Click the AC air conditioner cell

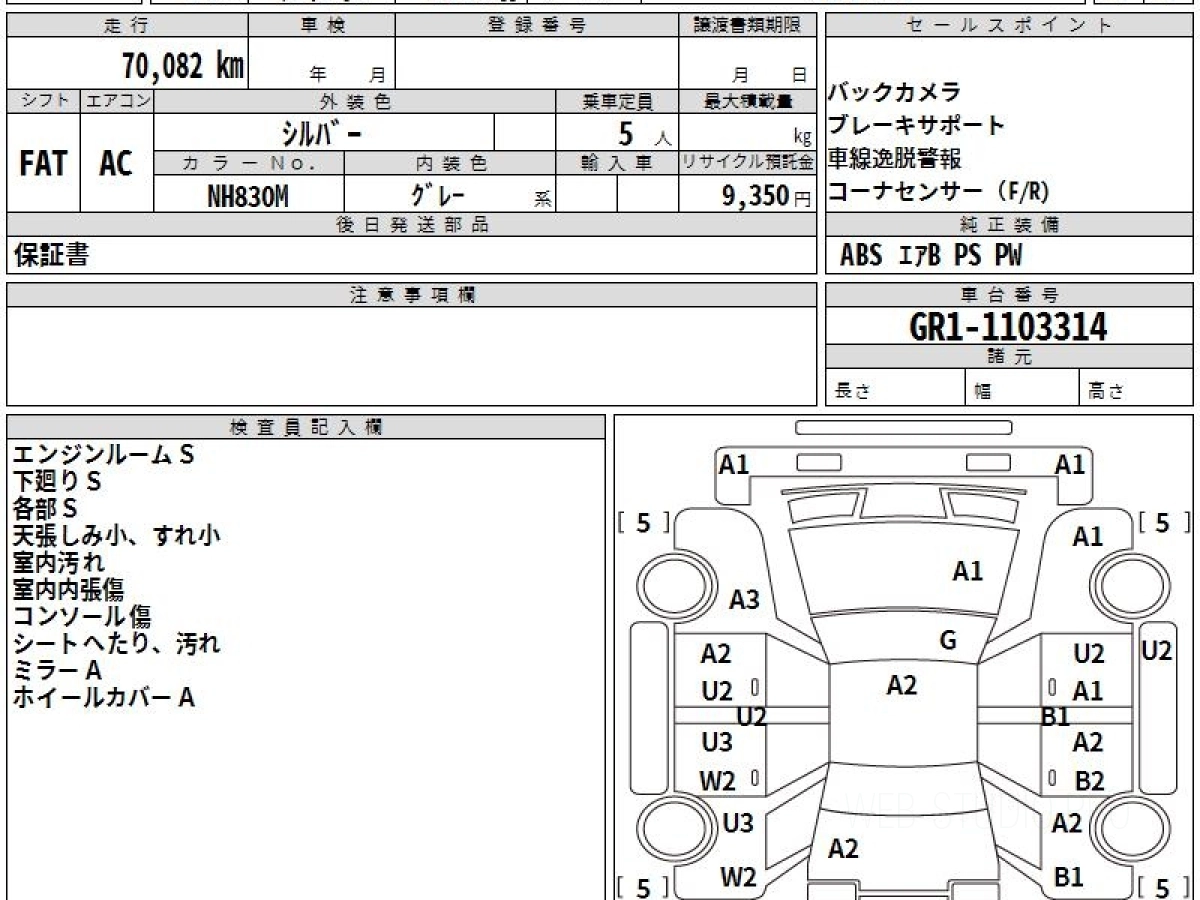click(116, 164)
